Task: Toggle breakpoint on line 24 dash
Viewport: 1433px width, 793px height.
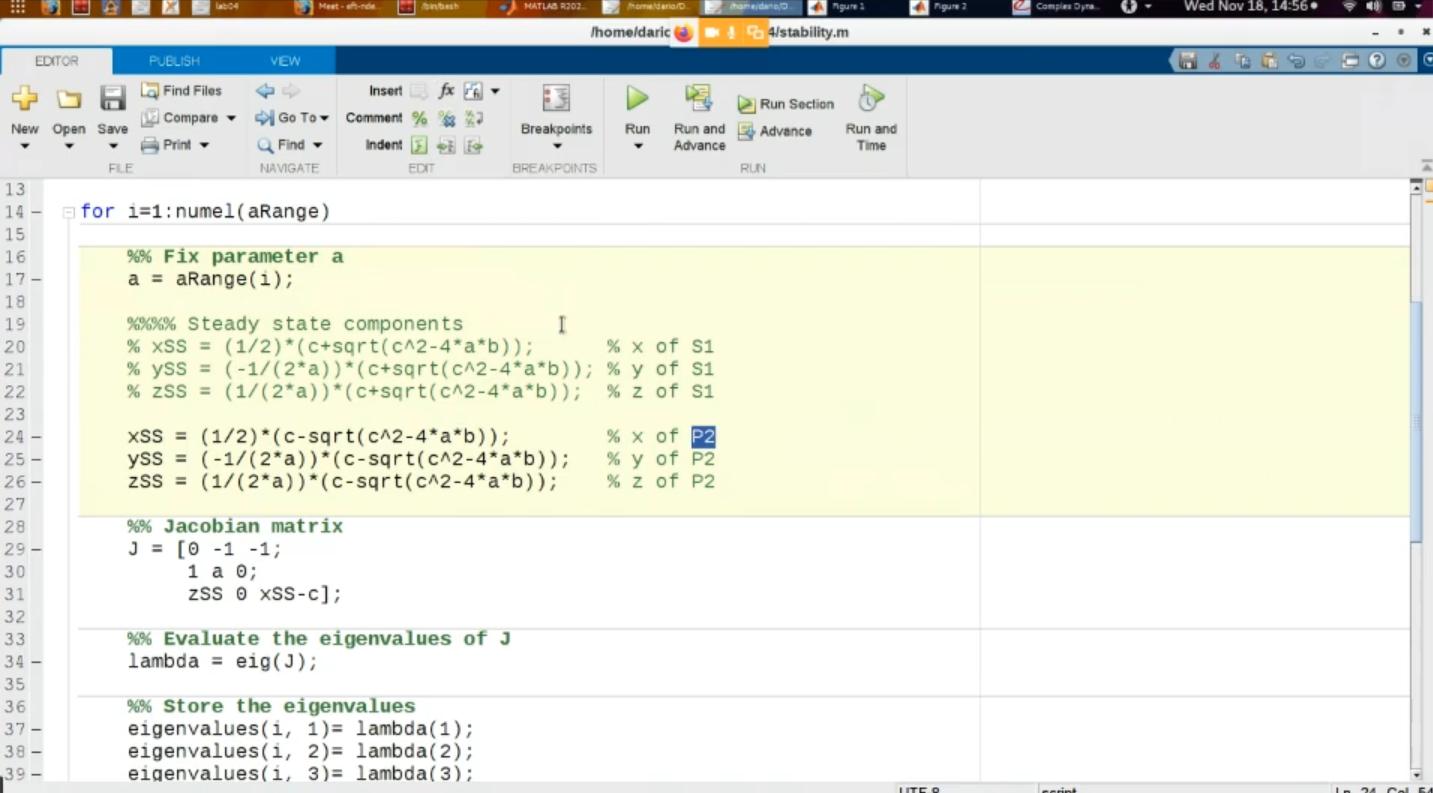Action: click(36, 437)
